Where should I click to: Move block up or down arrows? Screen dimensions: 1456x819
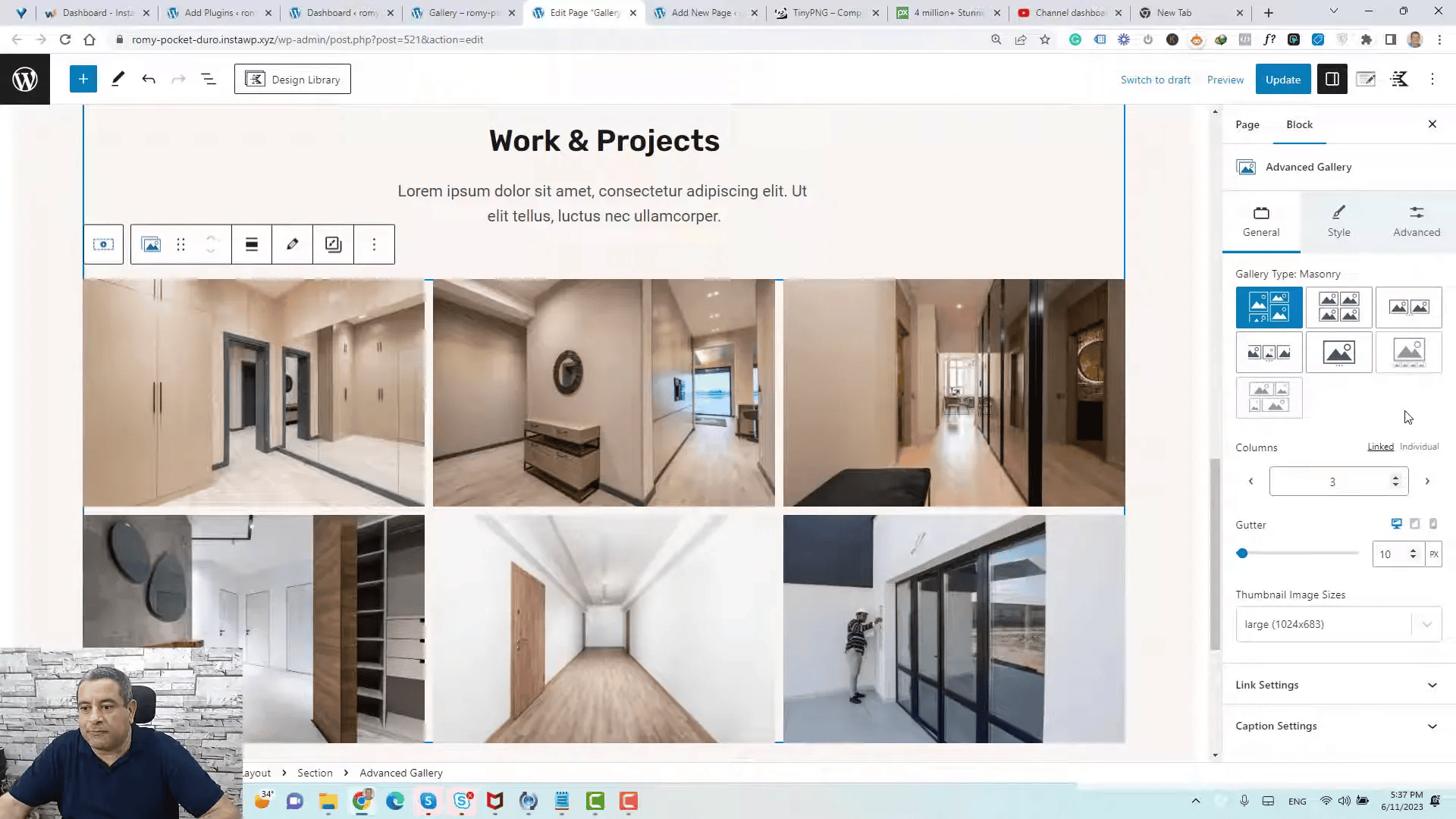click(211, 244)
